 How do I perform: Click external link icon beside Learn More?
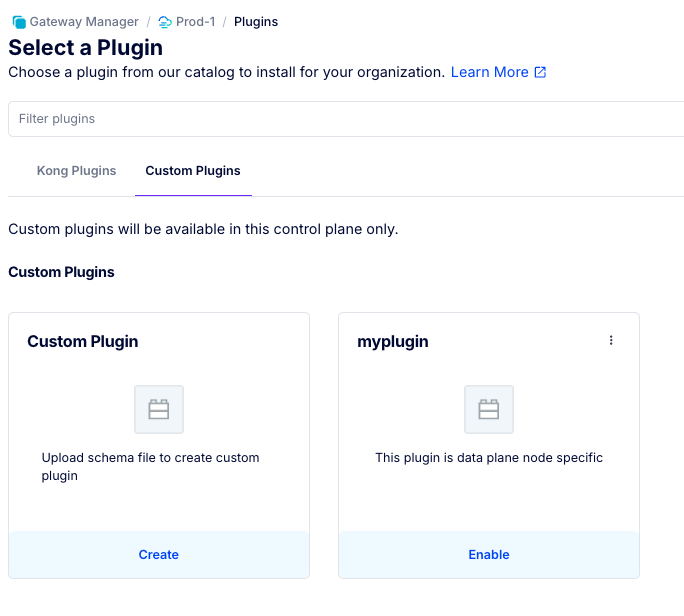point(541,72)
